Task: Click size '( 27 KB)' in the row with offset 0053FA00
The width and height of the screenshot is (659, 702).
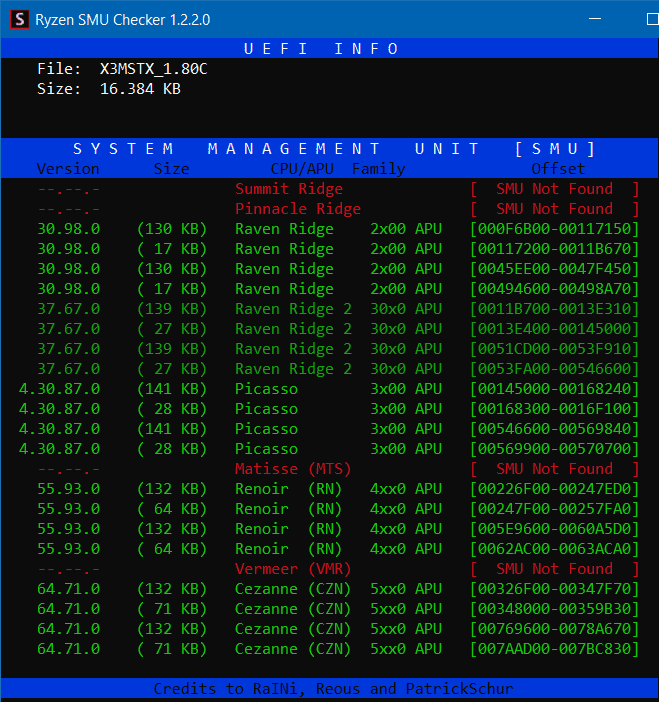Action: (x=172, y=369)
